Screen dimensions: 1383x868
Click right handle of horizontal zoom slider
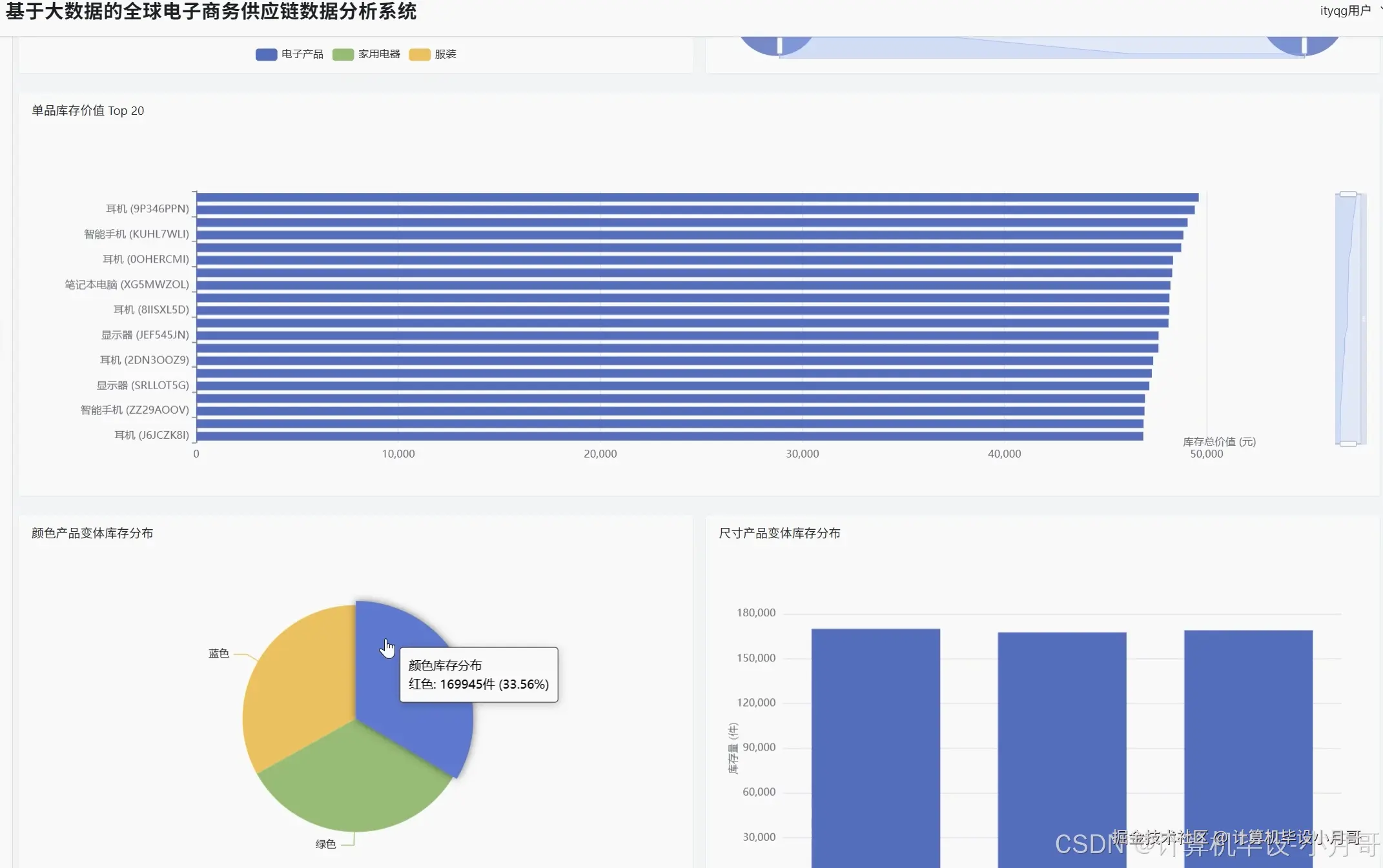[x=1304, y=45]
